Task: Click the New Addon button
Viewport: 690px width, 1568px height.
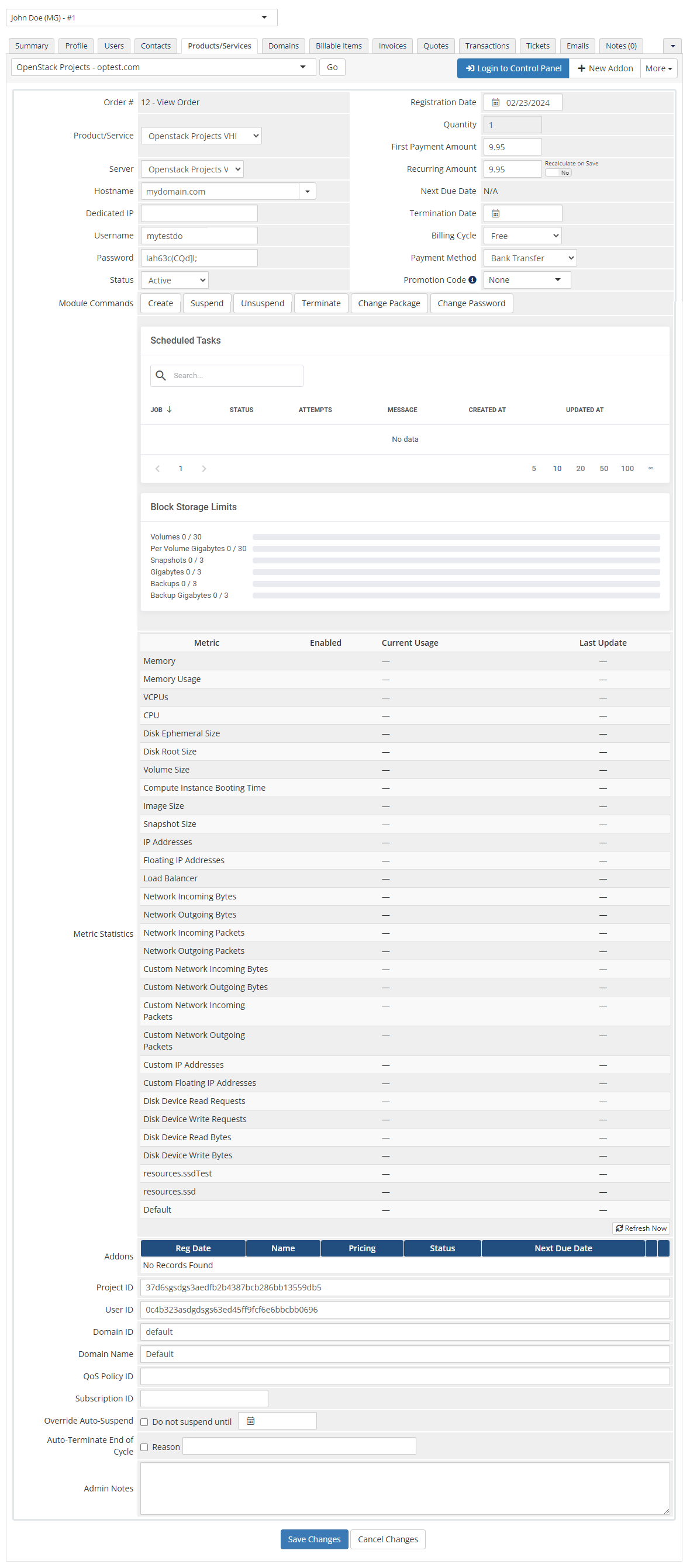Action: [605, 68]
